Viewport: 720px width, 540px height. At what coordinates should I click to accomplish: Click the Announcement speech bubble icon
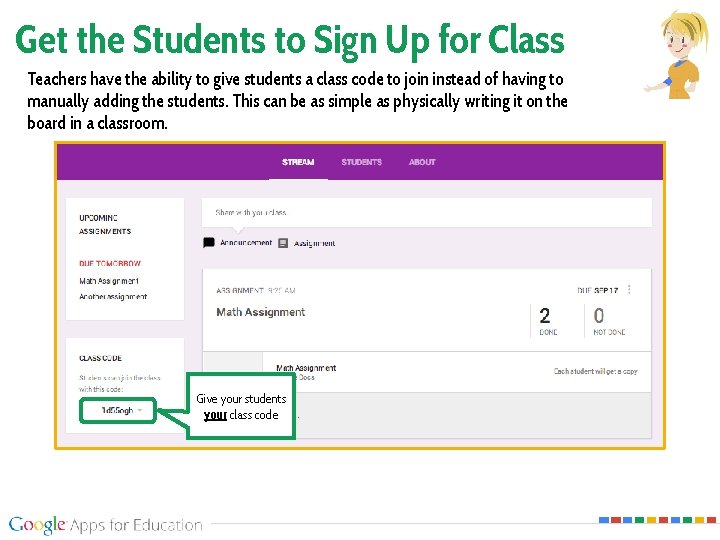pos(209,242)
